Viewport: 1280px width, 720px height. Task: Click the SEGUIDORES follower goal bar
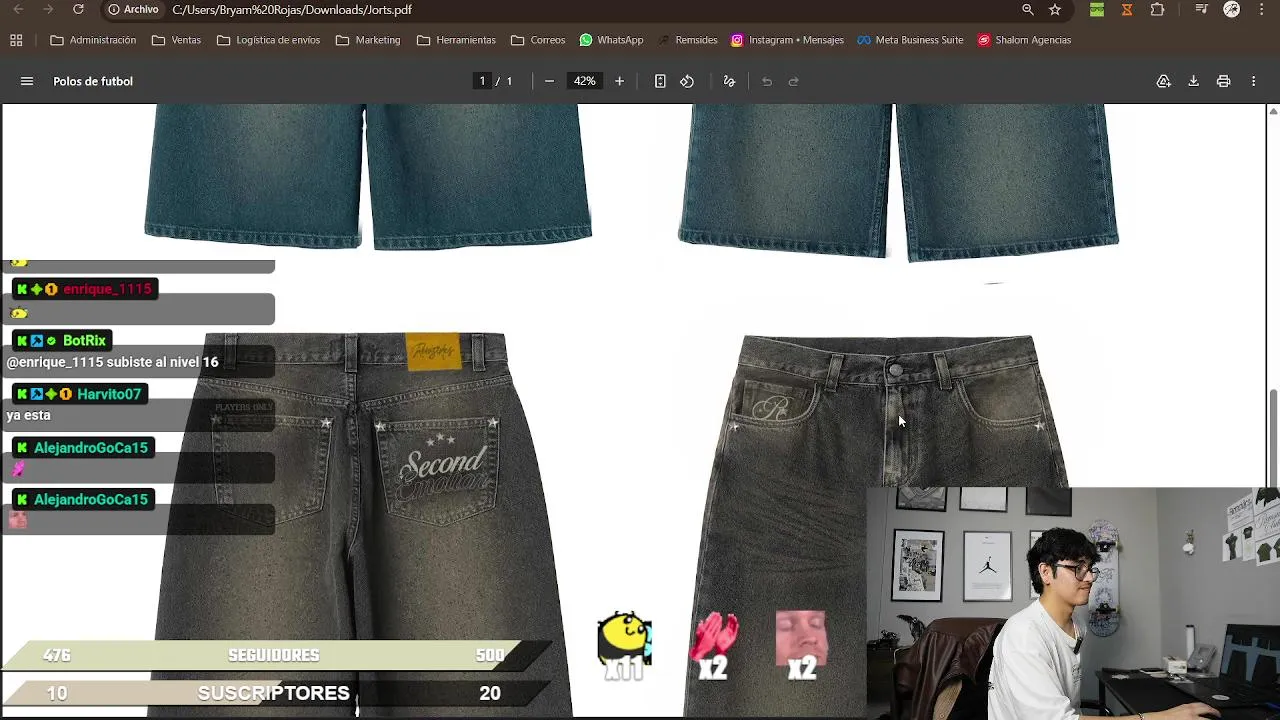(x=275, y=655)
